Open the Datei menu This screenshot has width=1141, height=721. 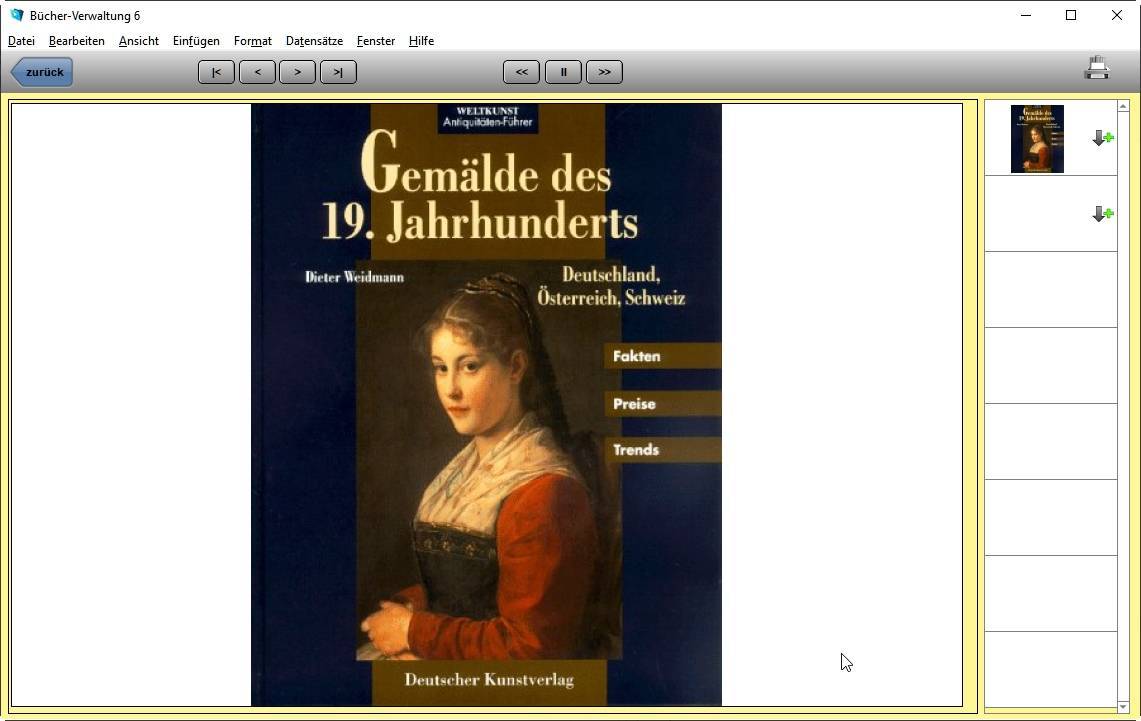click(21, 41)
